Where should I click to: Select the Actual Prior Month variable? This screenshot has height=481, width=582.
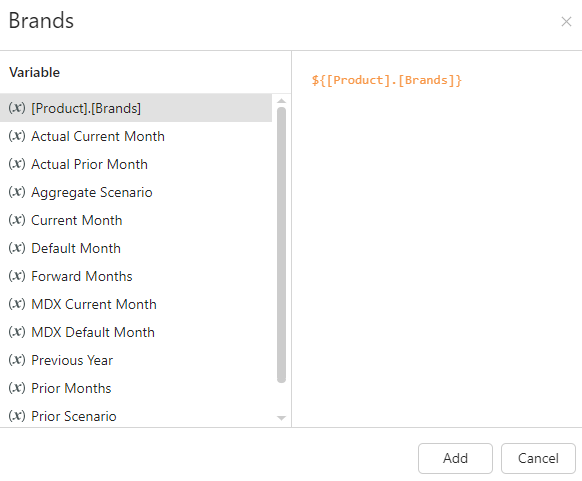pyautogui.click(x=136, y=164)
